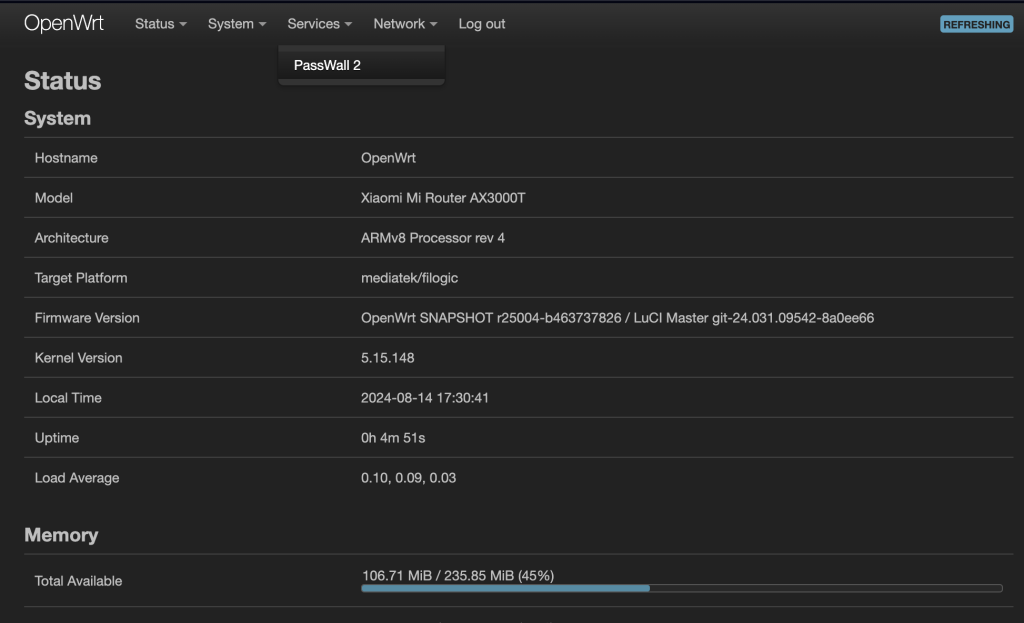Click the Total Available memory progress bar
1024x623 pixels.
point(681,588)
